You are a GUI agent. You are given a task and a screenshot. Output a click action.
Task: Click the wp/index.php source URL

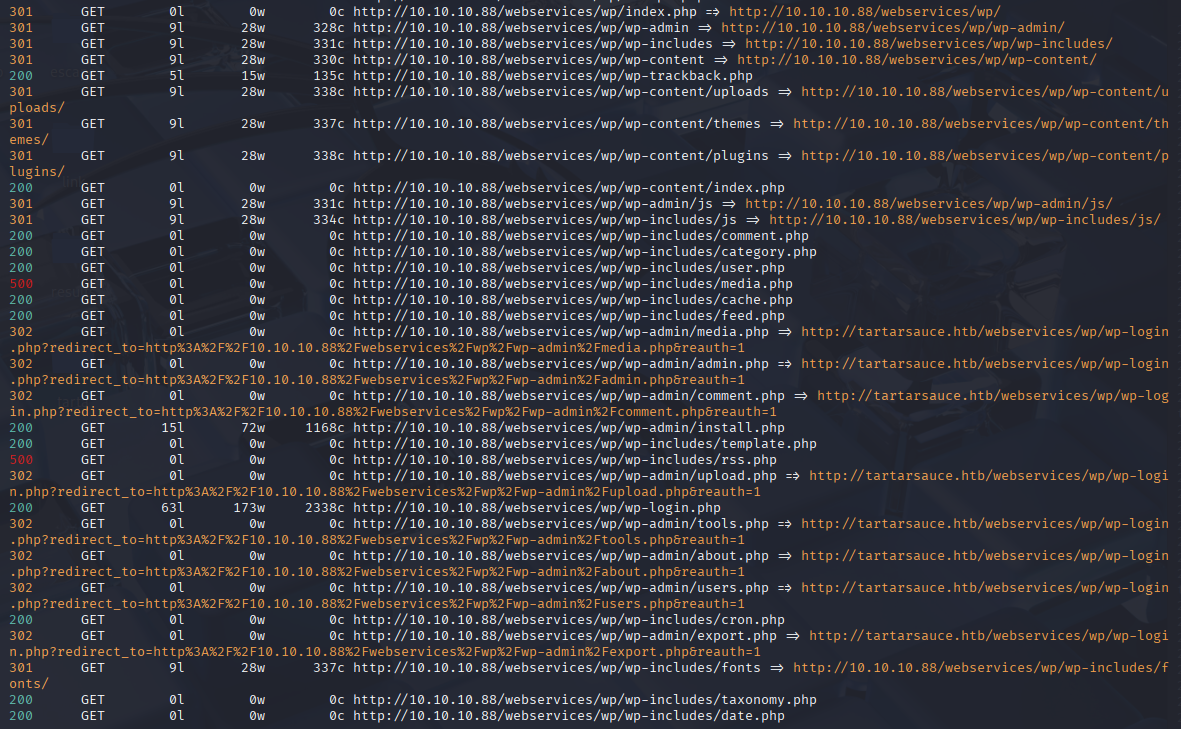click(x=525, y=11)
